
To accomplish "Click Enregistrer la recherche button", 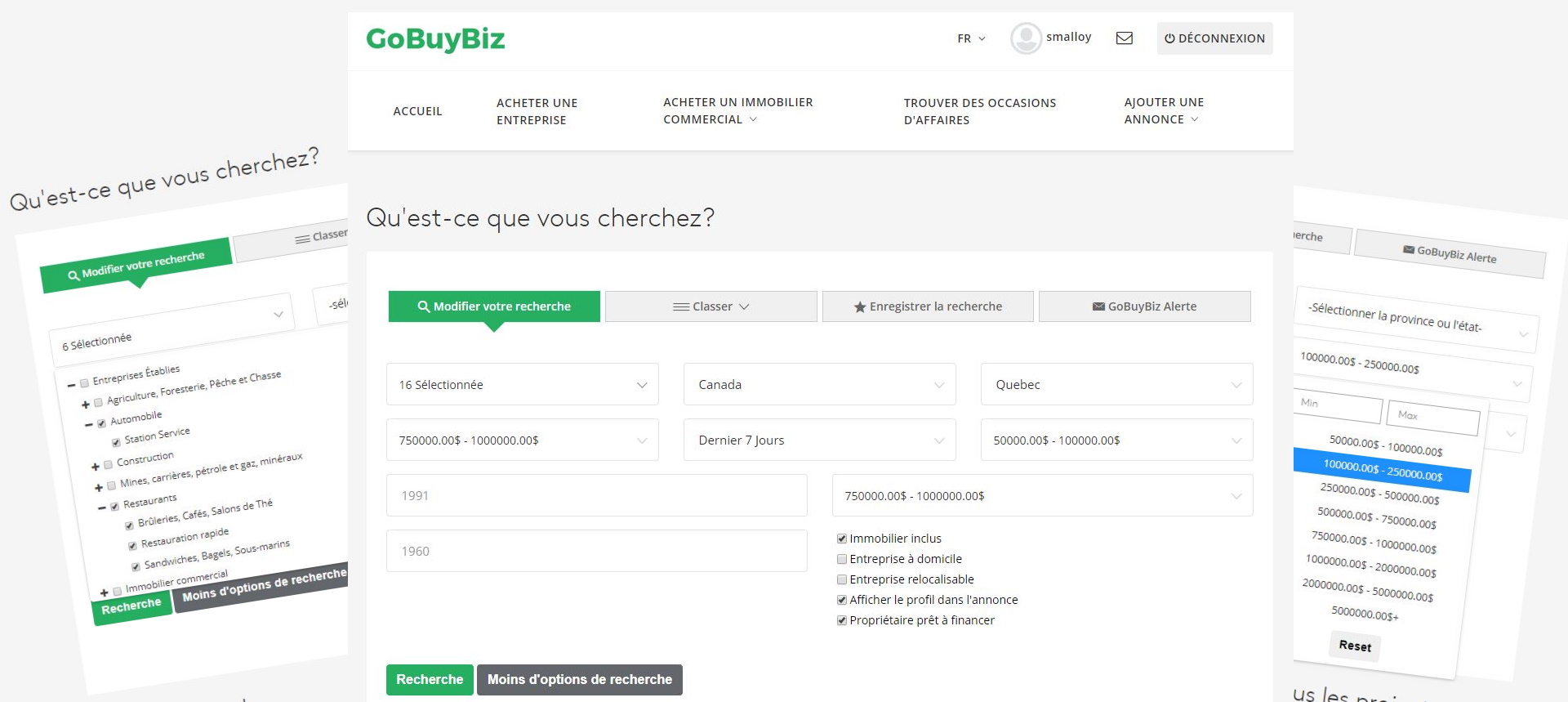I will (x=928, y=306).
